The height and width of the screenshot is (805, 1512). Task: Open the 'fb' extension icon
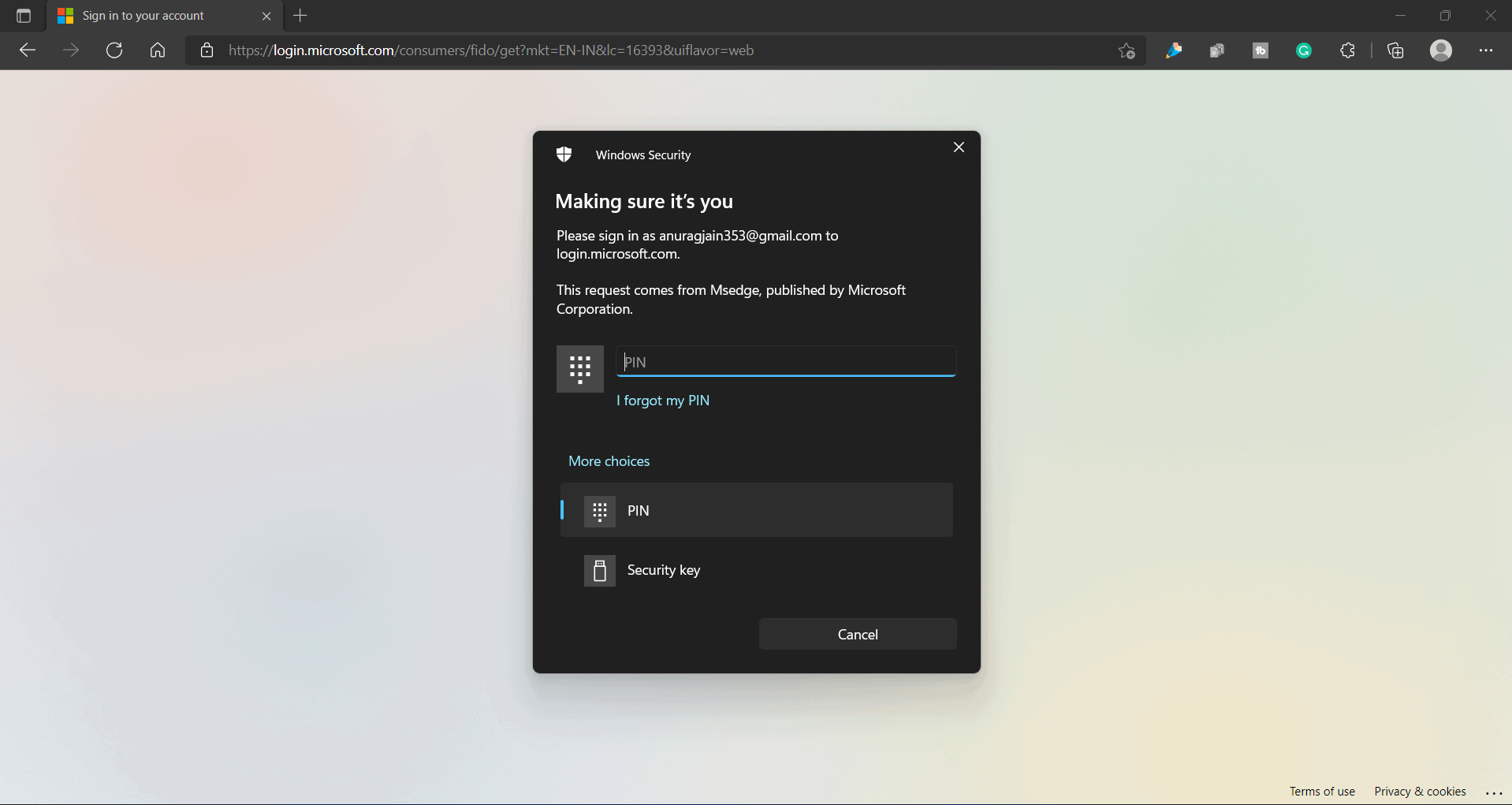pos(1261,50)
